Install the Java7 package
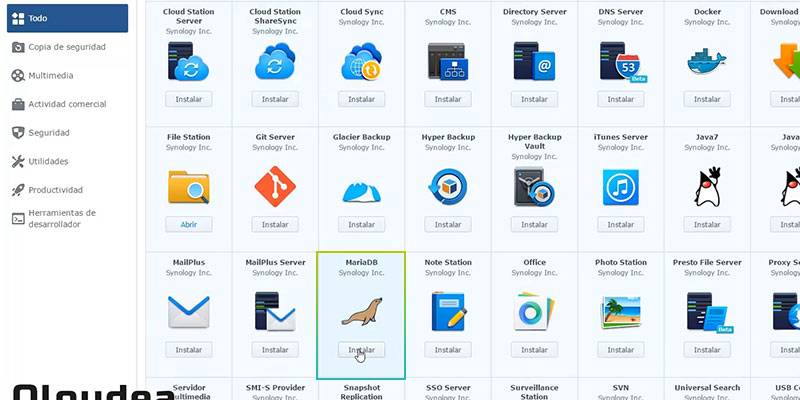Viewport: 800px width, 400px height. tap(707, 224)
